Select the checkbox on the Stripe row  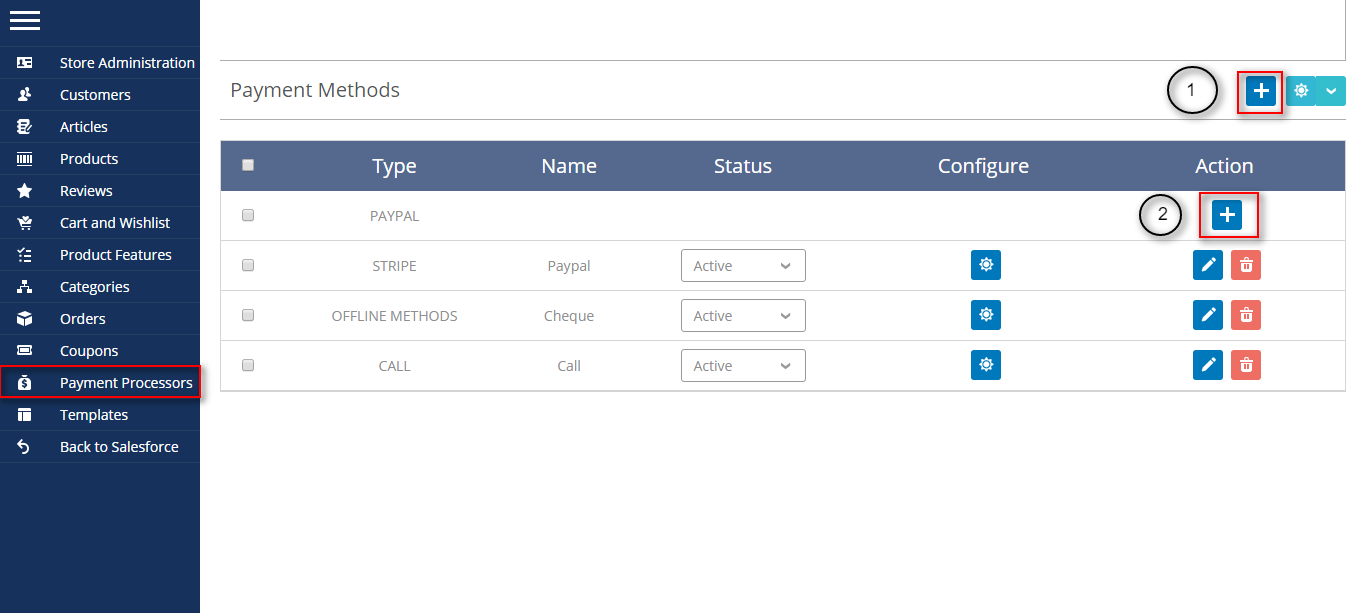[248, 265]
